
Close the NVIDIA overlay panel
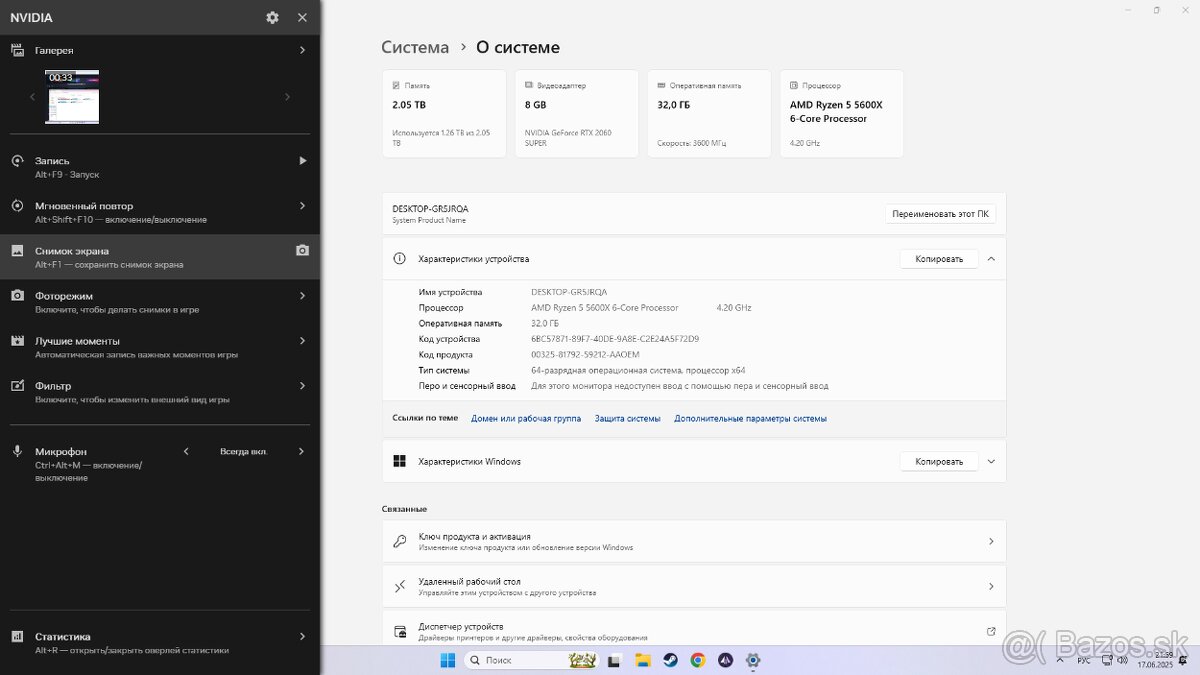(302, 17)
